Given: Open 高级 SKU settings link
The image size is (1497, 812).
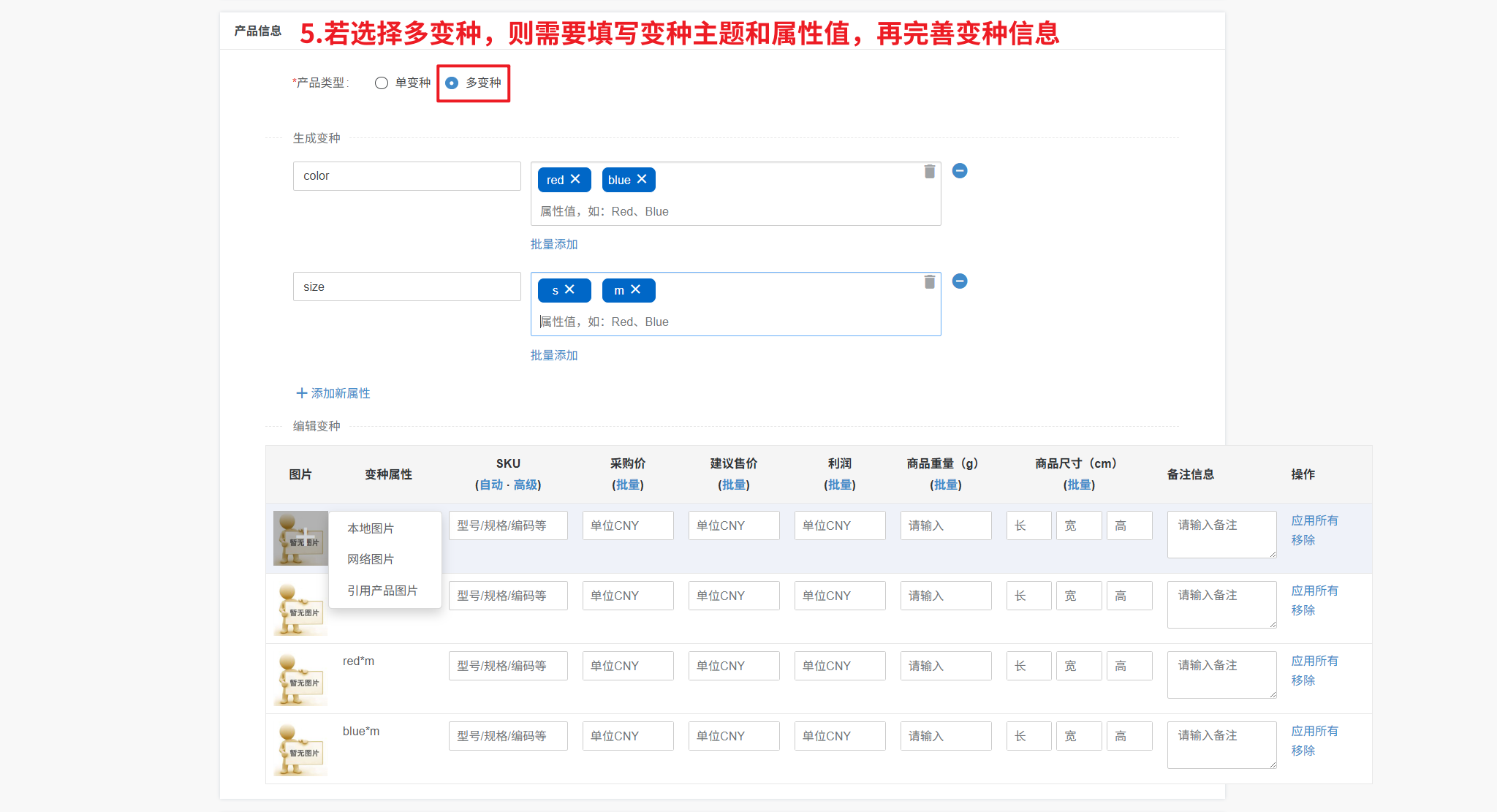Looking at the screenshot, I should coord(525,485).
